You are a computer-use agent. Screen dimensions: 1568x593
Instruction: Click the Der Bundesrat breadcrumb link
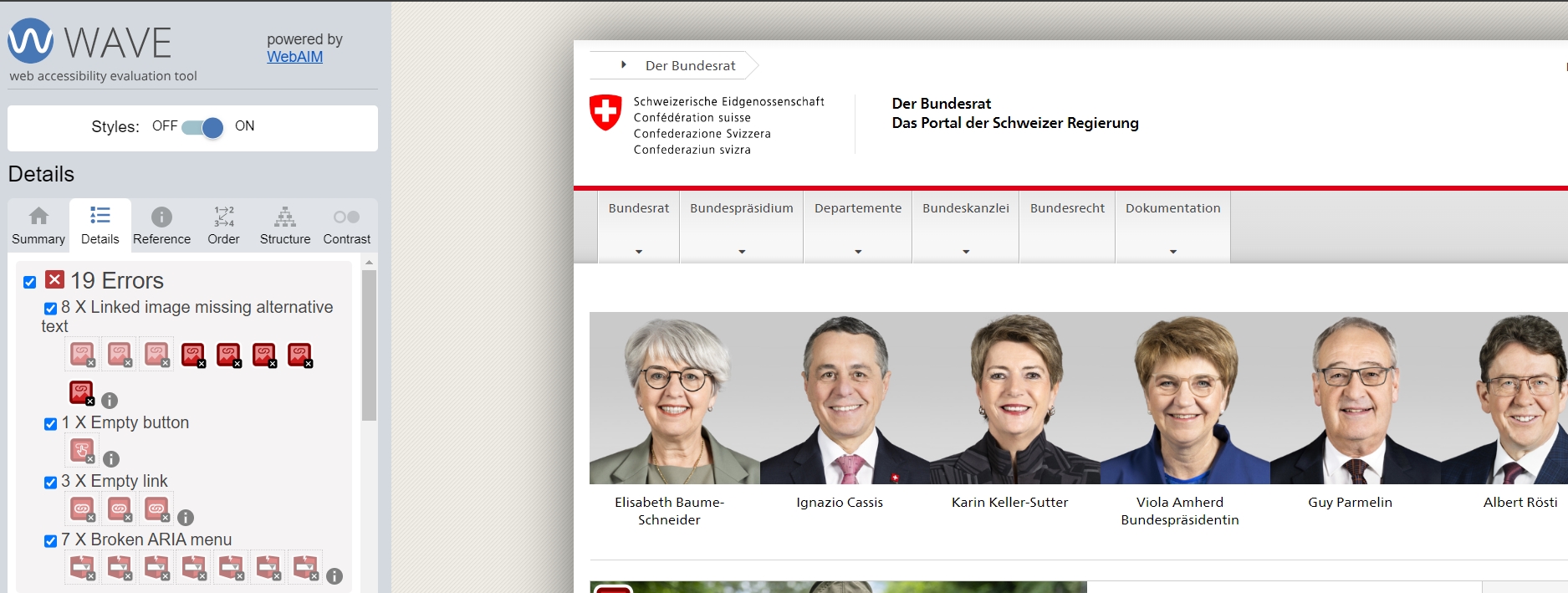691,65
